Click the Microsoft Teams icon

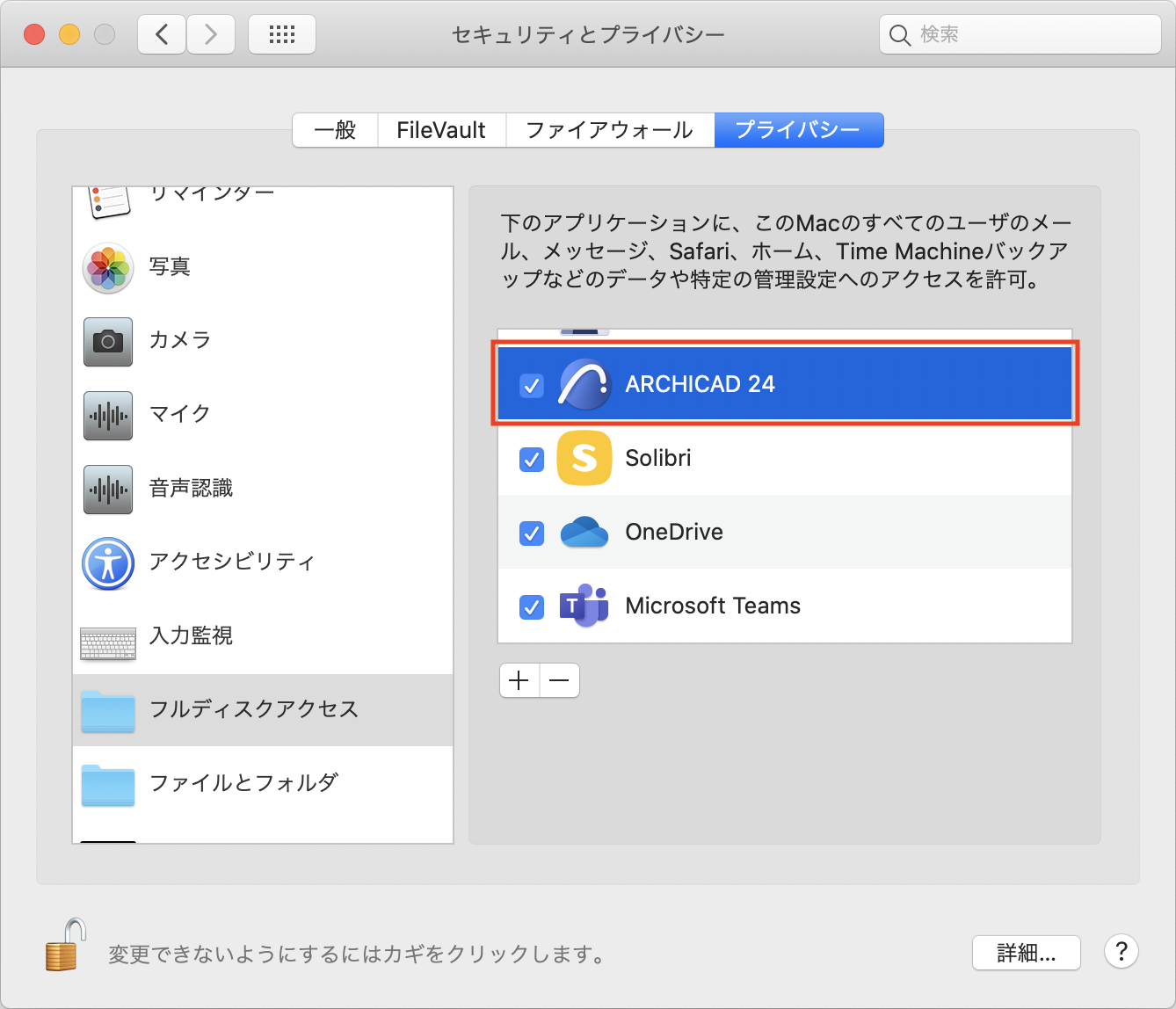tap(584, 606)
